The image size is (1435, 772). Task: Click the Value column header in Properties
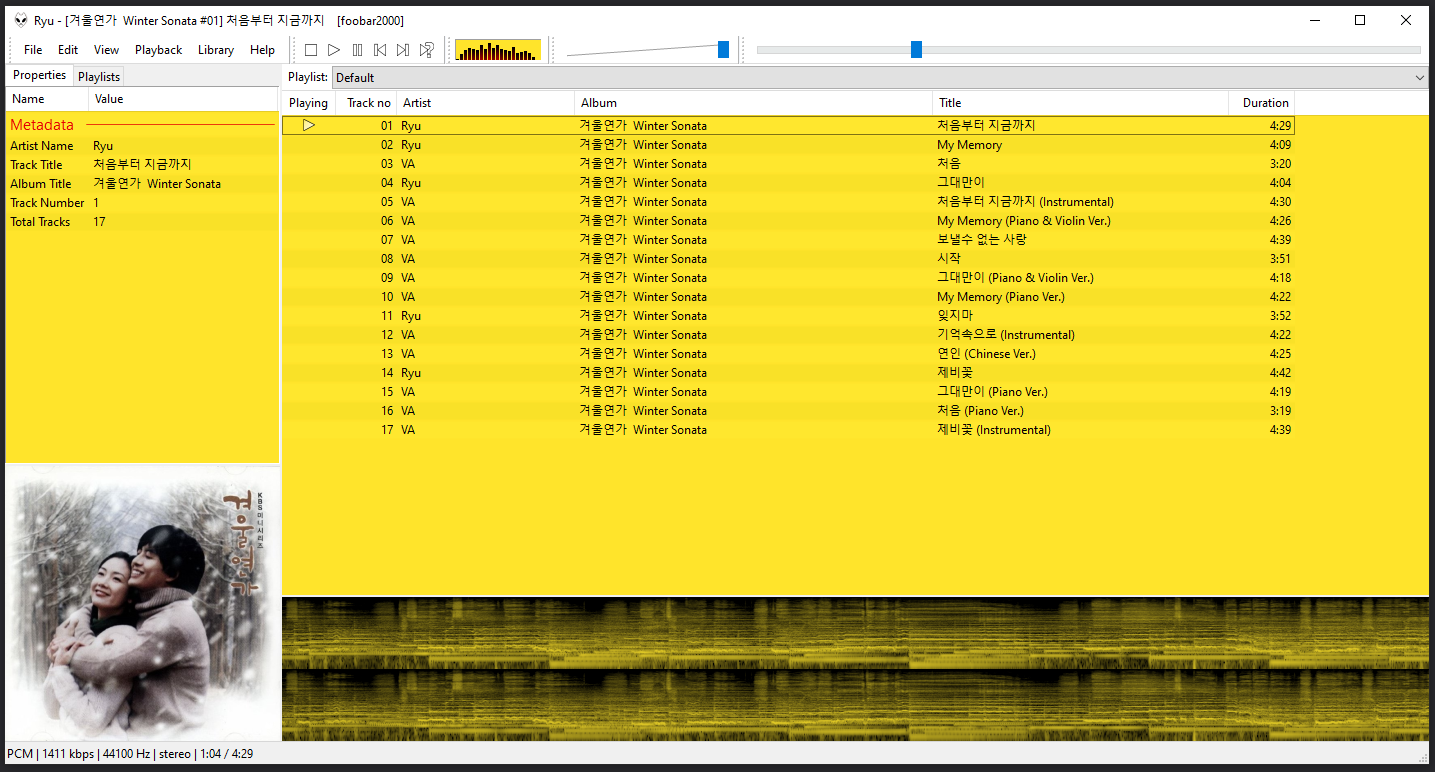tap(183, 99)
